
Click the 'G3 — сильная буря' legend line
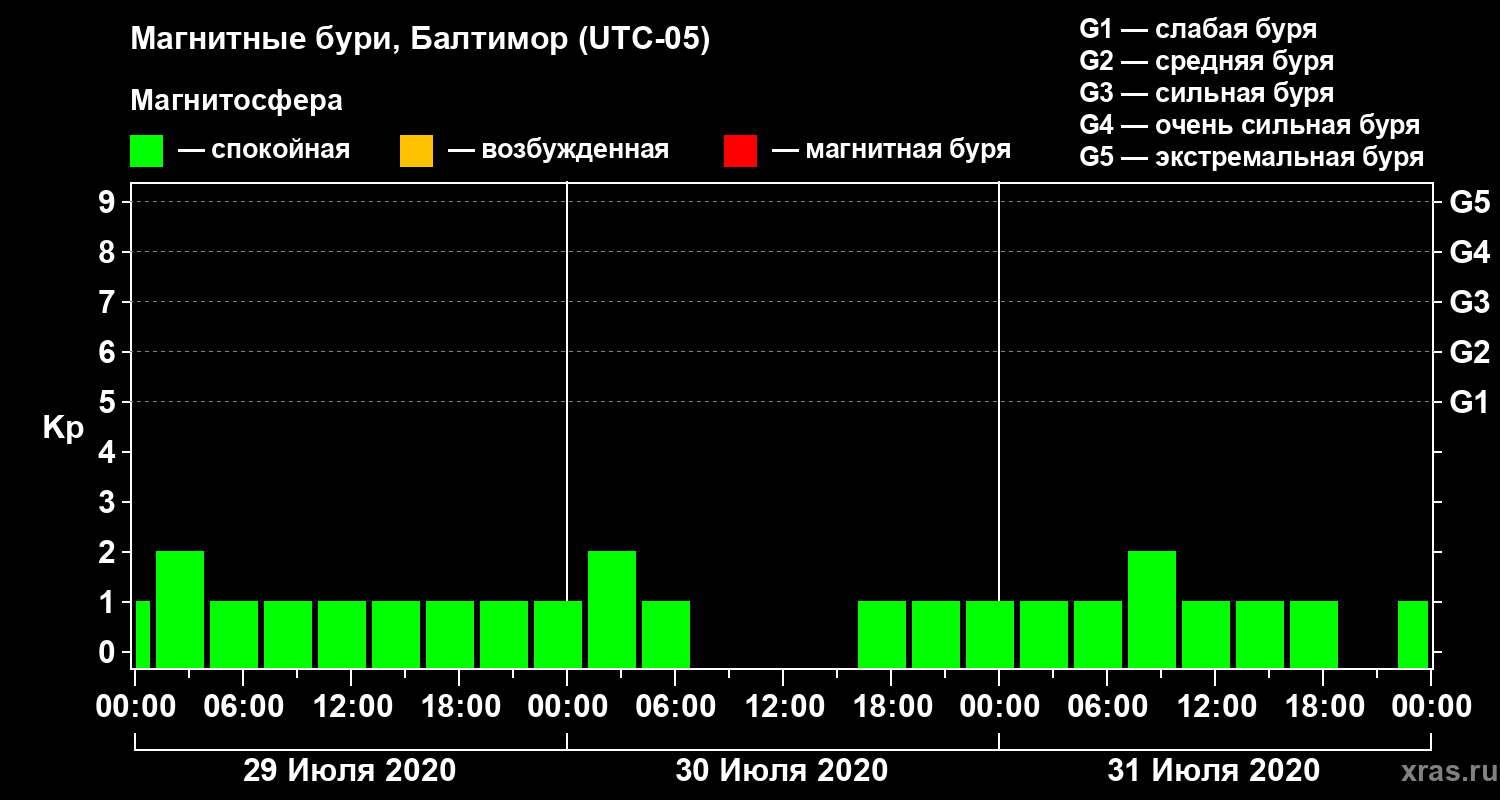1207,93
